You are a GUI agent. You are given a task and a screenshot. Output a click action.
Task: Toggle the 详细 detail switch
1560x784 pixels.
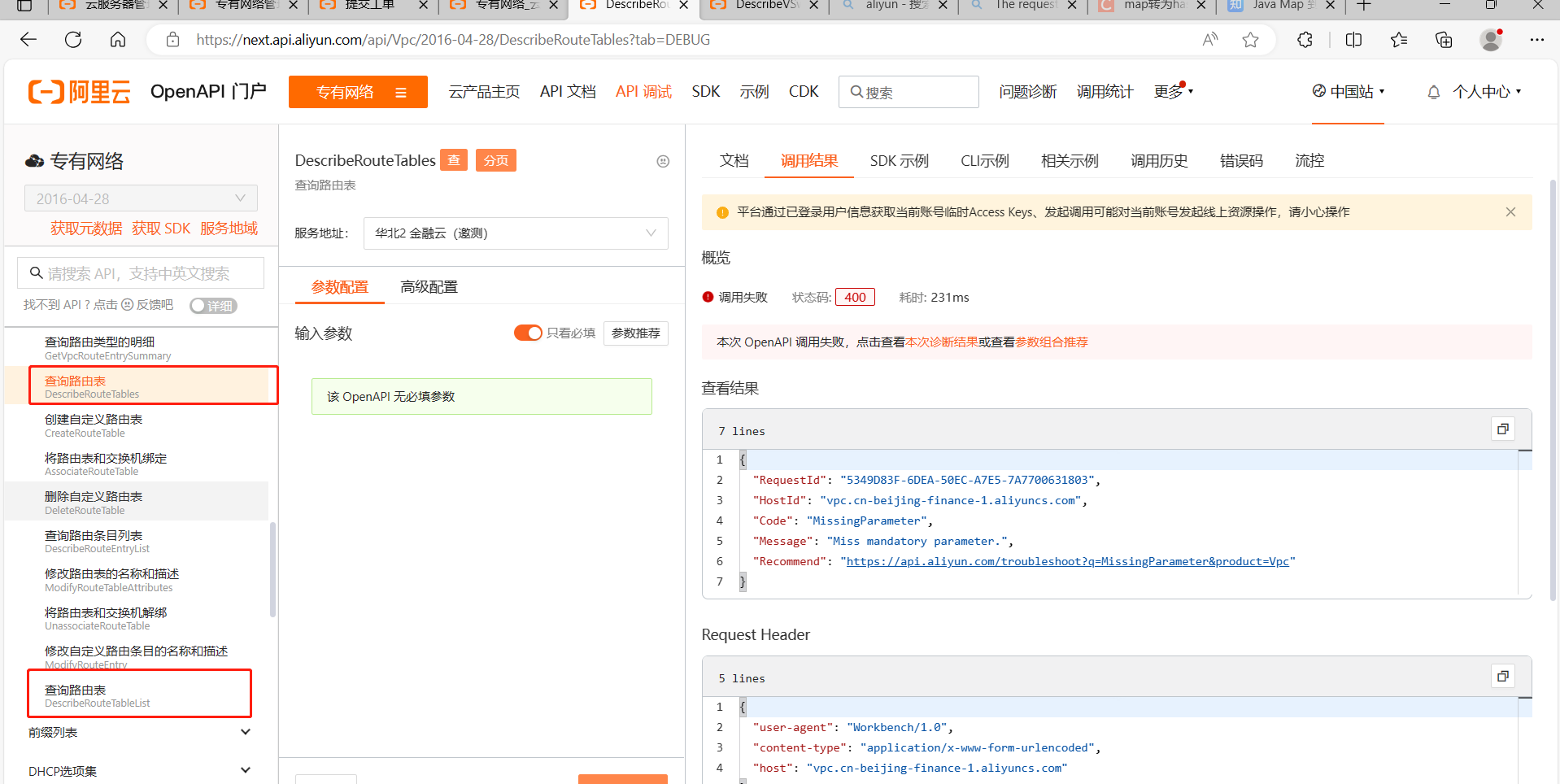pyautogui.click(x=213, y=306)
